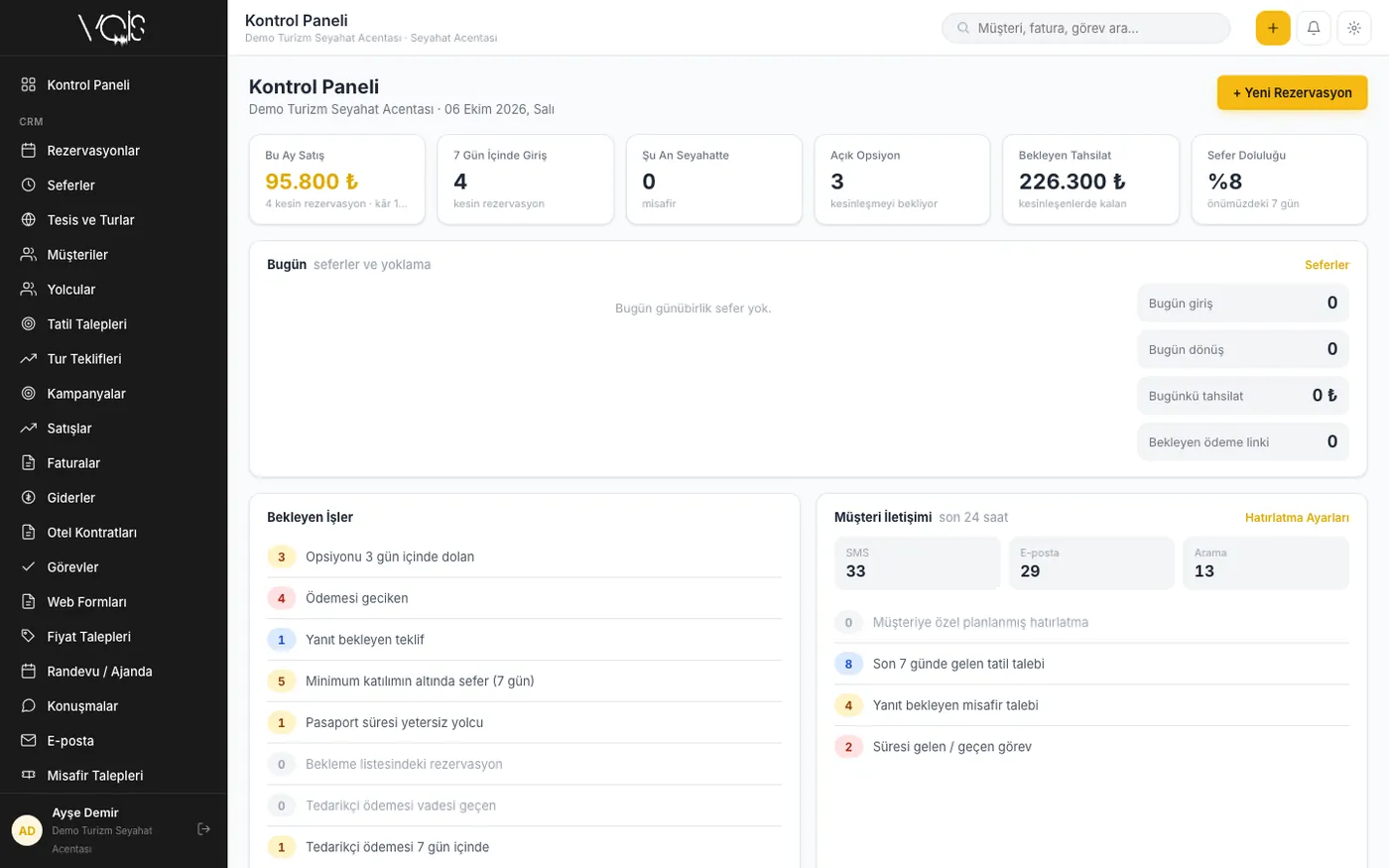This screenshot has width=1389, height=868.
Task: Click the search field for Müşteri, fatura, görev
Action: pyautogui.click(x=1085, y=28)
